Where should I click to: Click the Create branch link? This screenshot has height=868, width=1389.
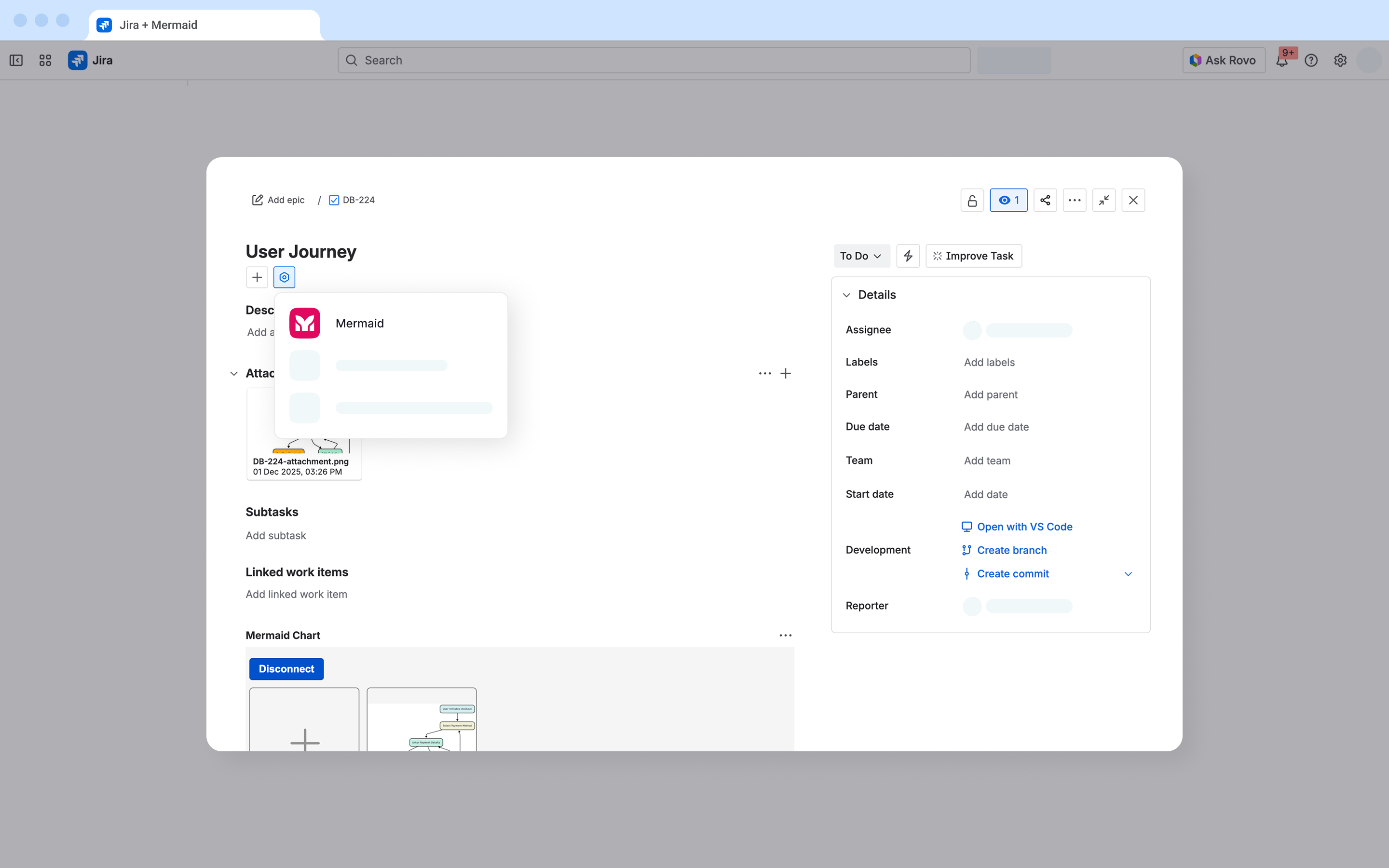[x=1011, y=550]
